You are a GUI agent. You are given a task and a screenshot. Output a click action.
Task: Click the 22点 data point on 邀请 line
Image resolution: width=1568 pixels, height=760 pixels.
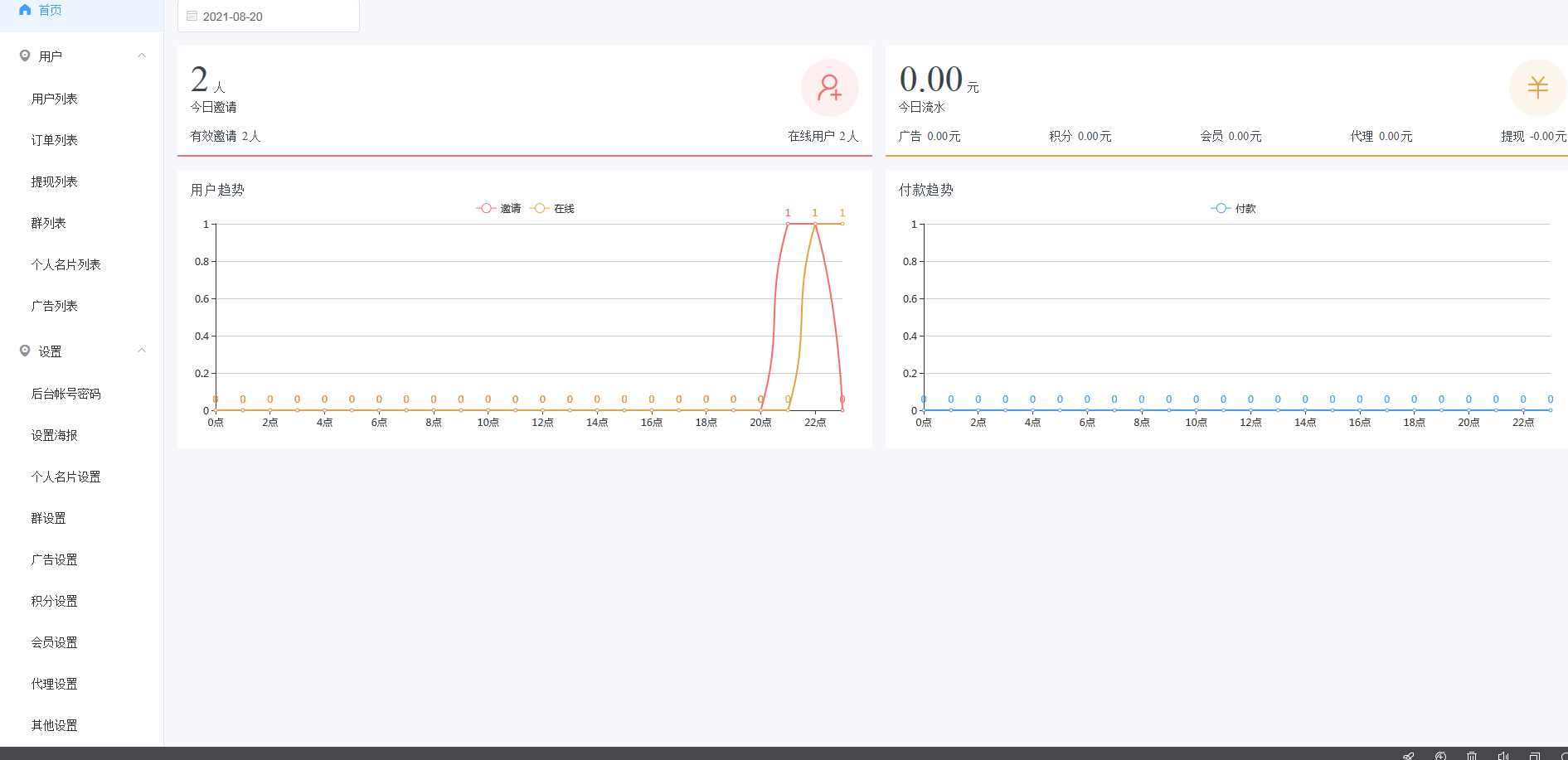tap(815, 224)
